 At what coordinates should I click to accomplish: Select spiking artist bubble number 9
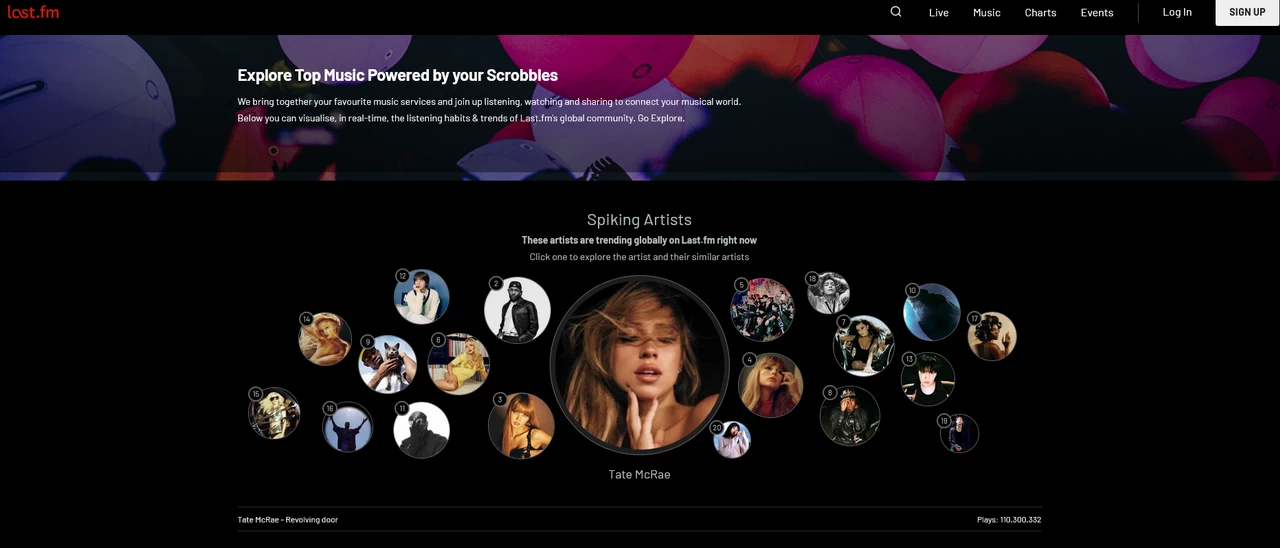click(387, 364)
